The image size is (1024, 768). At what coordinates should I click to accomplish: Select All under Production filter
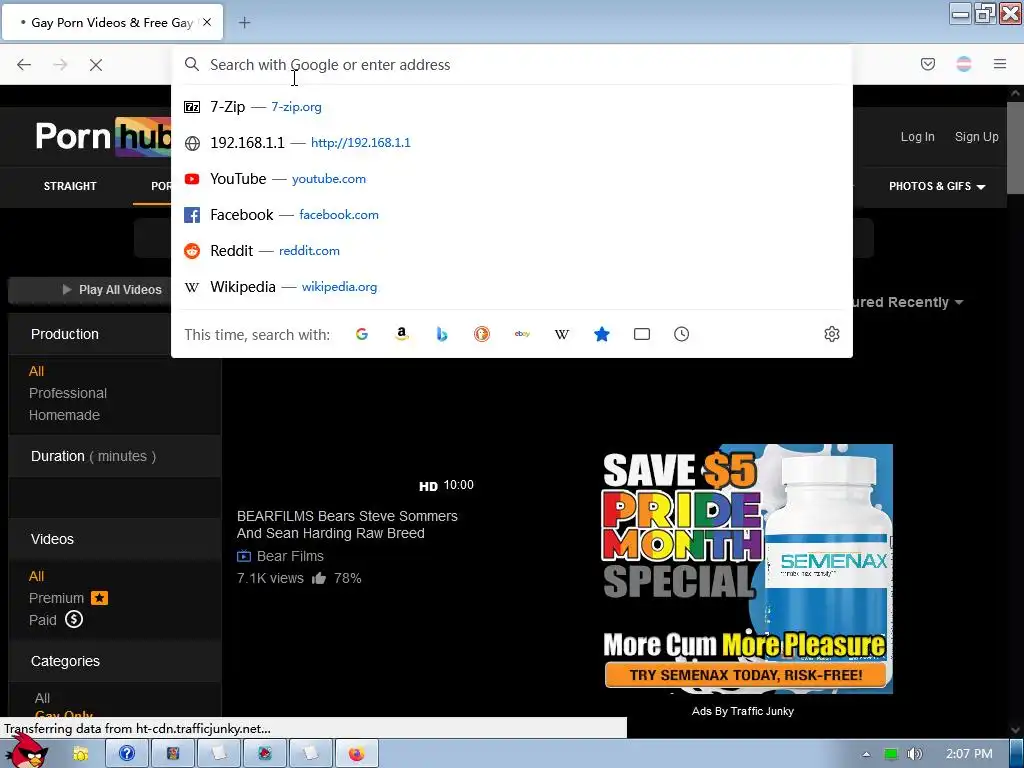[37, 371]
